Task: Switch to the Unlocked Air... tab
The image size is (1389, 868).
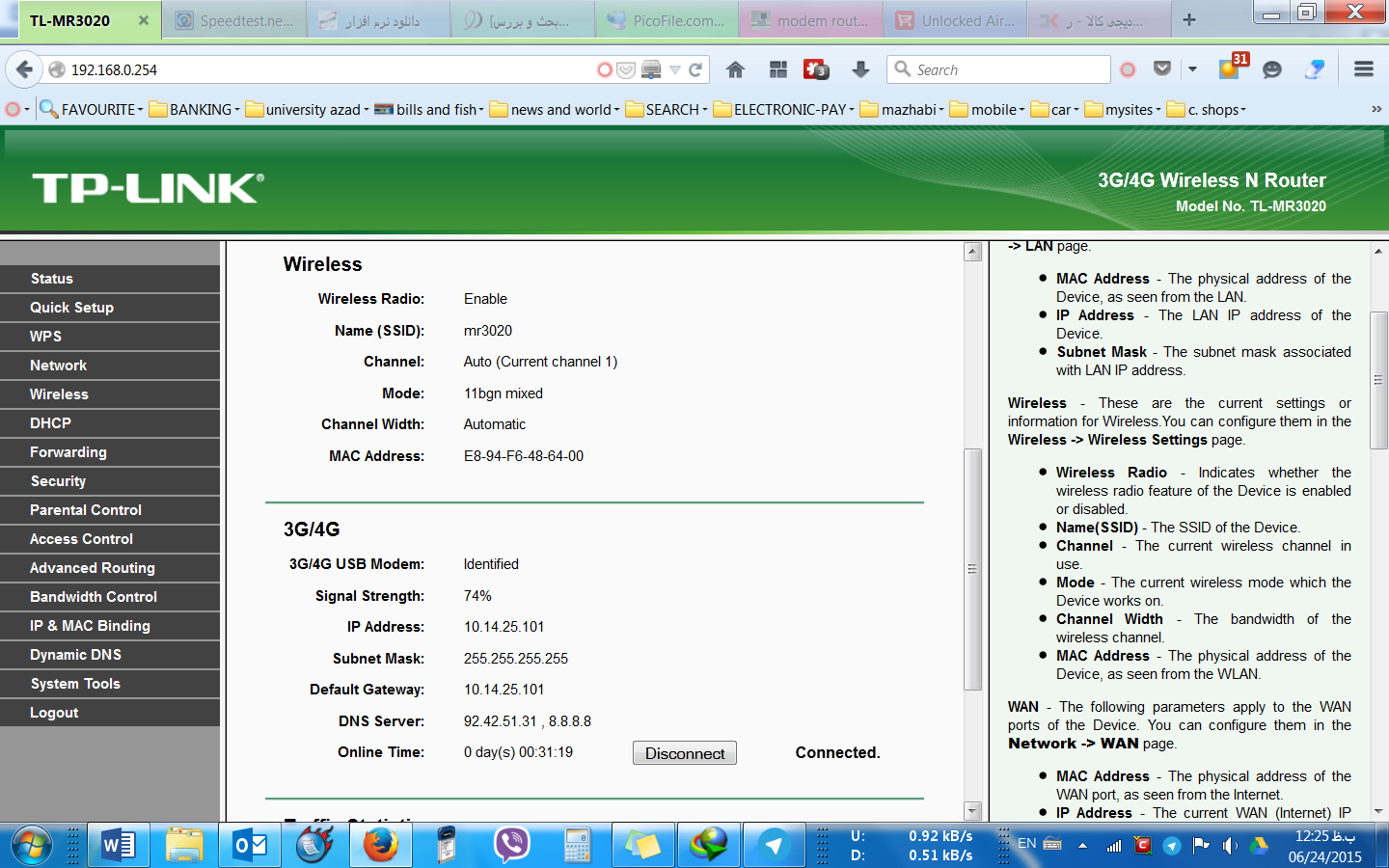Action: pos(955,20)
